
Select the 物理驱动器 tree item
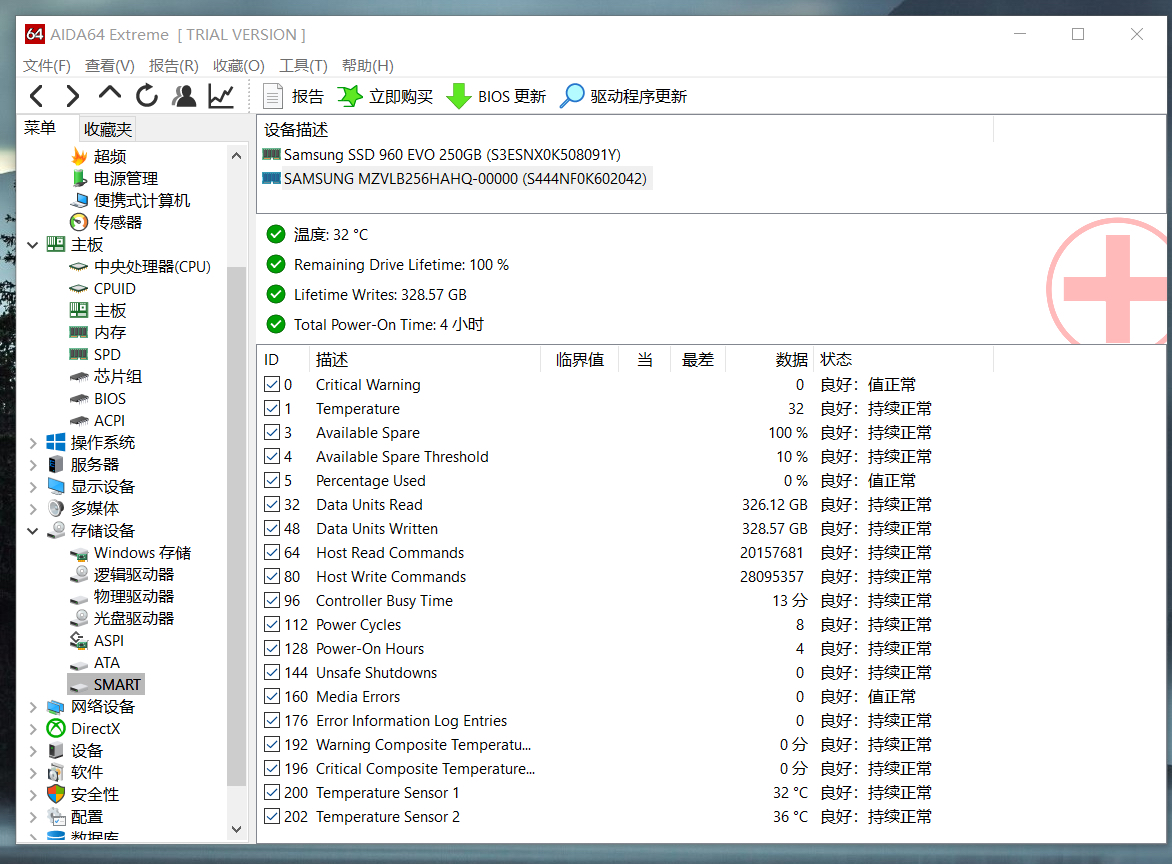click(133, 596)
